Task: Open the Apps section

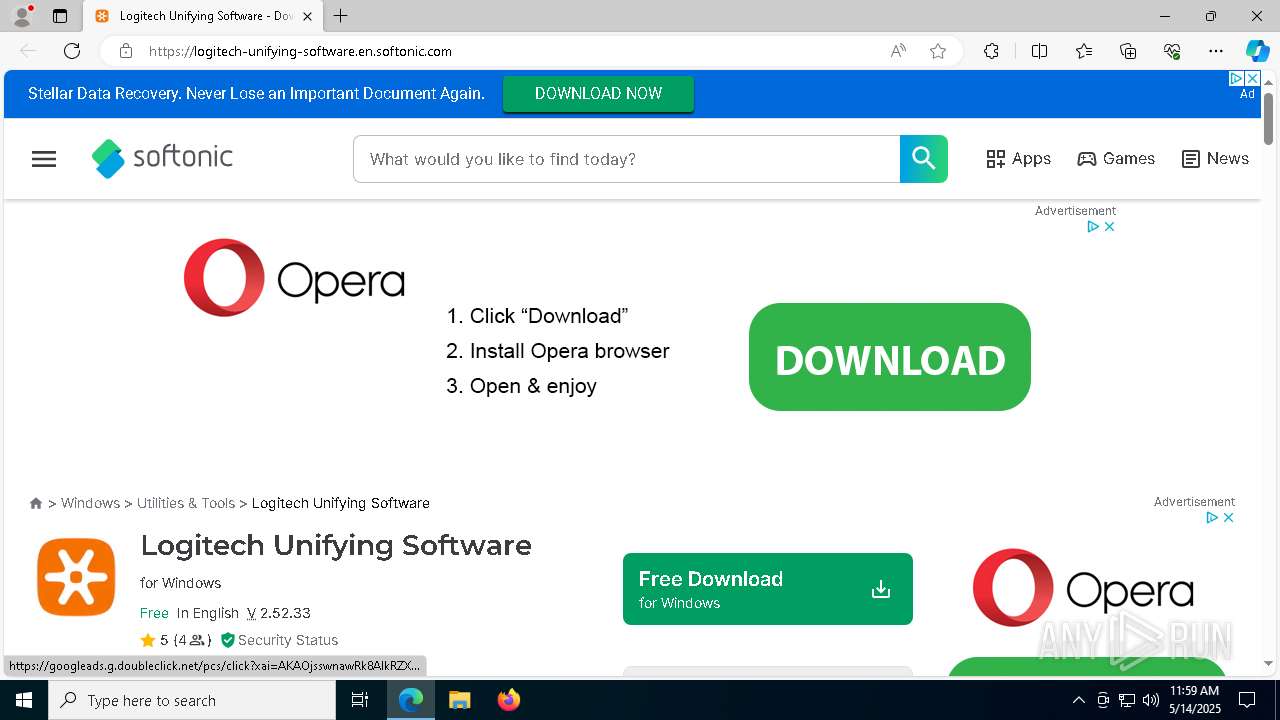Action: click(x=1018, y=159)
